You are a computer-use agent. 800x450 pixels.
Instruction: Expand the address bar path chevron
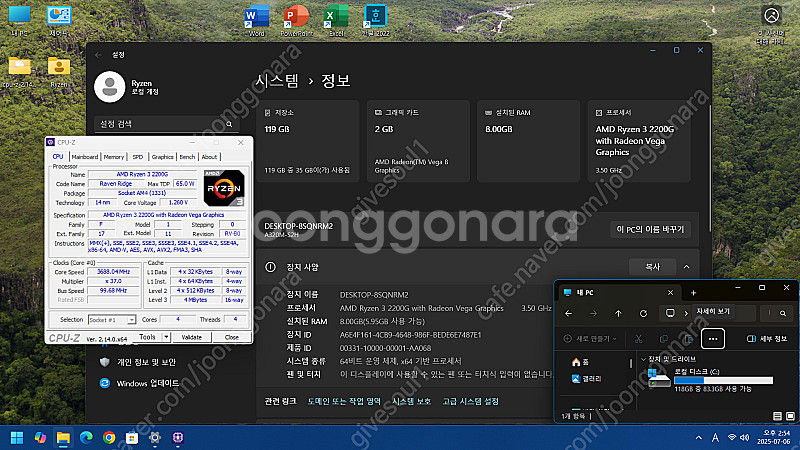[x=686, y=313]
